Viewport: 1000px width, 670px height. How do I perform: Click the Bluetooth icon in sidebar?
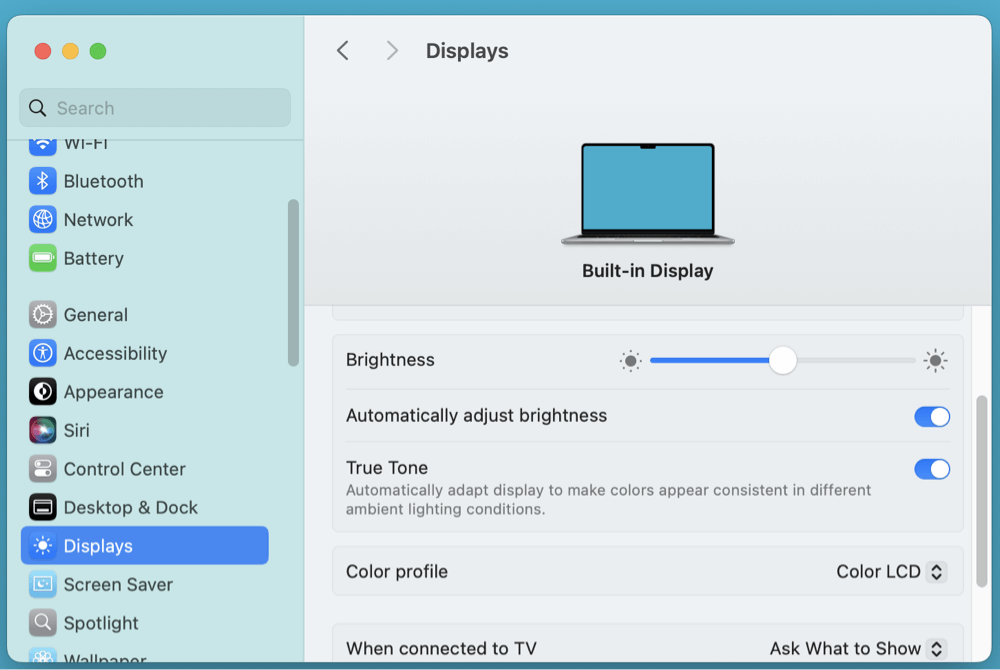click(x=42, y=181)
